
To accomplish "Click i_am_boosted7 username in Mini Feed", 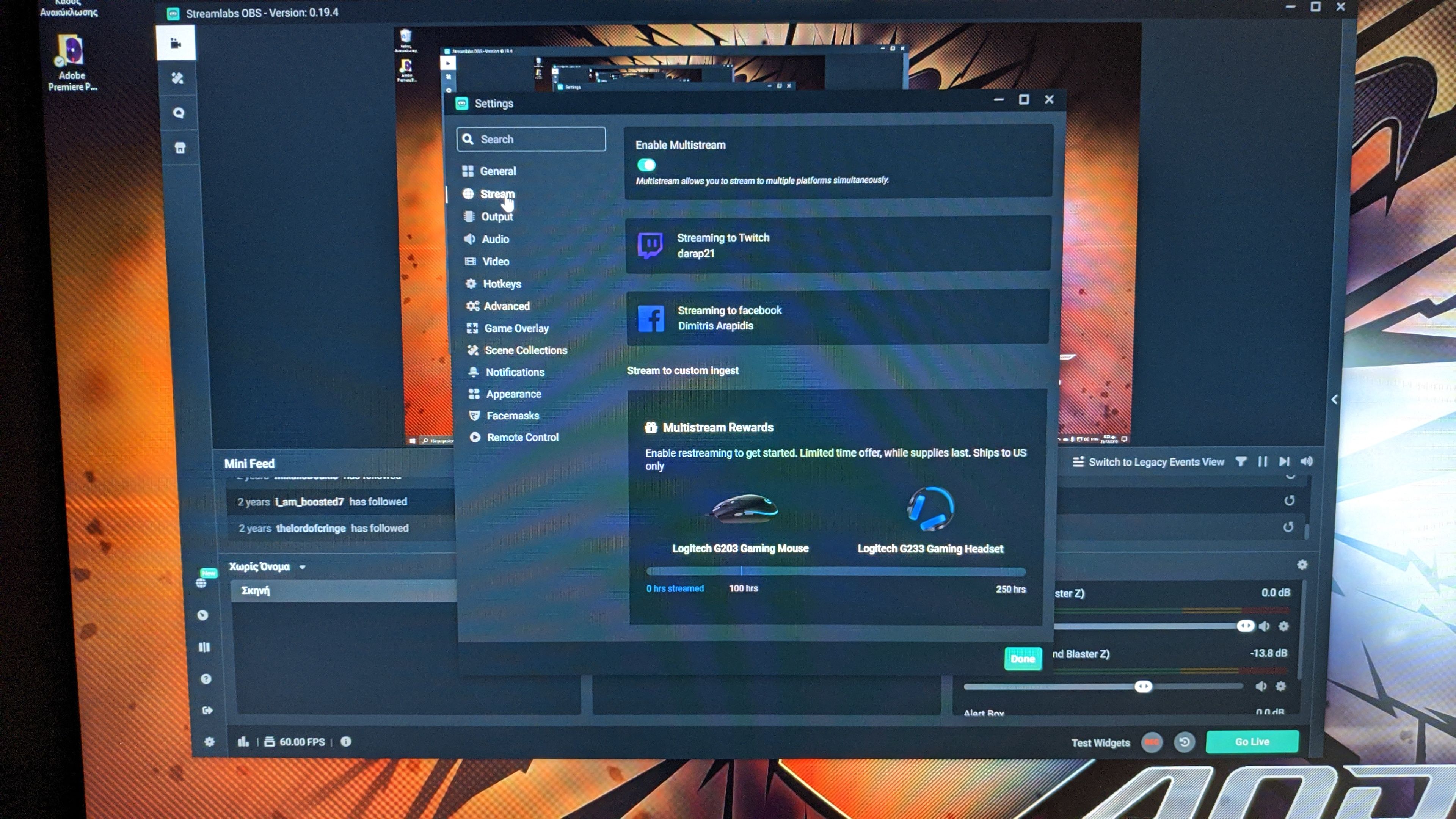I will click(x=309, y=501).
